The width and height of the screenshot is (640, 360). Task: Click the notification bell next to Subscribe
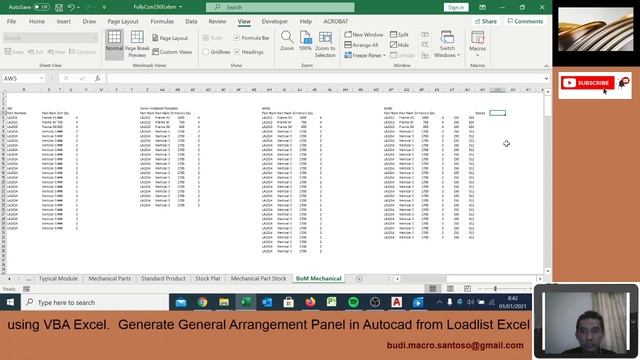[623, 83]
